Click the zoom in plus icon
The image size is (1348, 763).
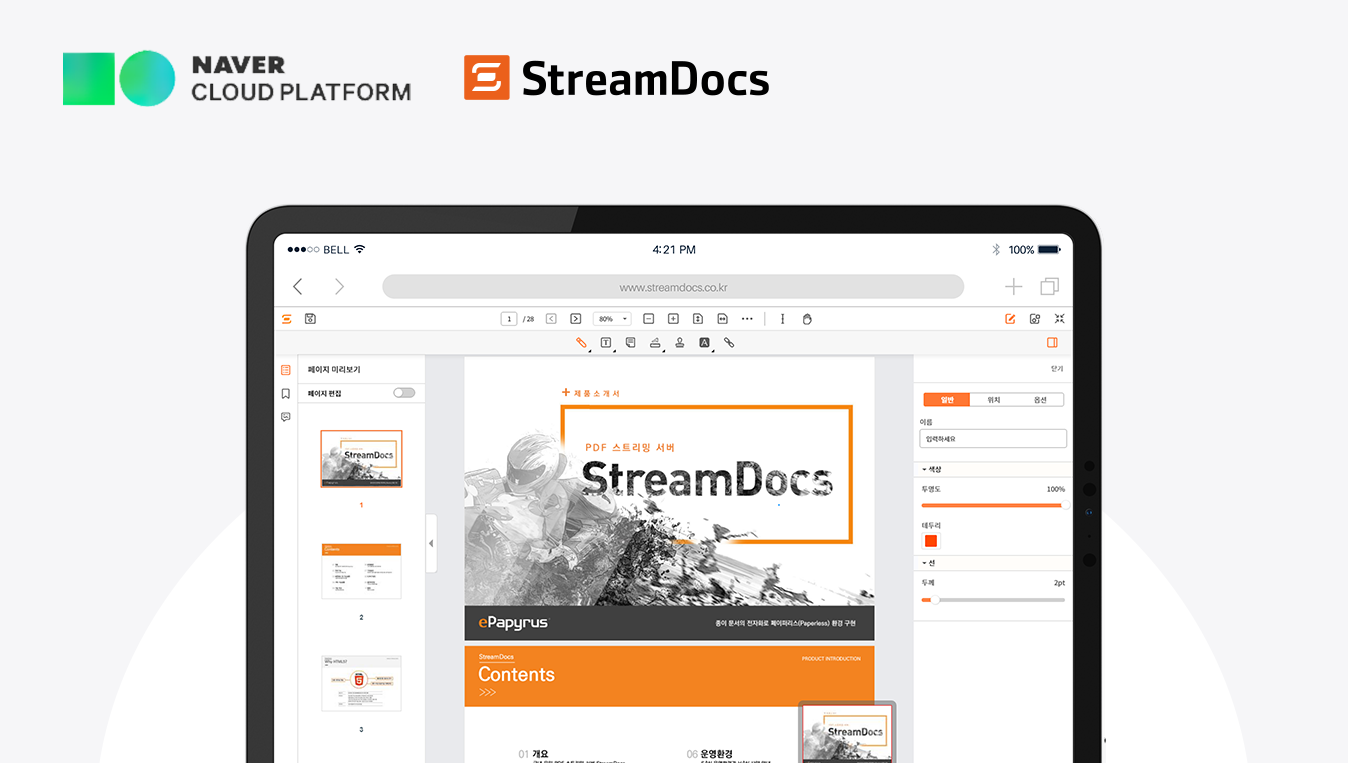(x=673, y=319)
